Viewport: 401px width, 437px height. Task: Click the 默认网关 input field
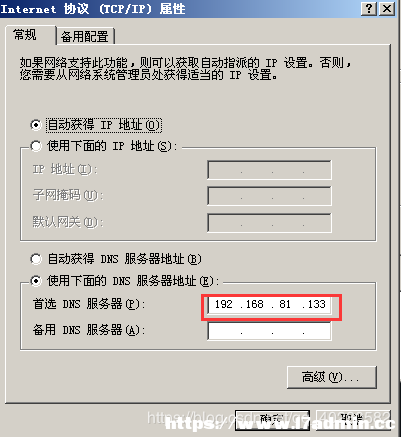click(269, 223)
